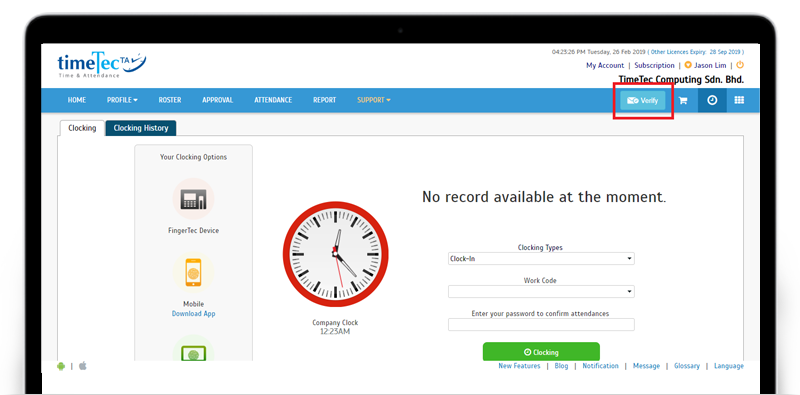Image resolution: width=800 pixels, height=395 pixels.
Task: Click TimeTec Computing Sdn. Bhd. company name
Action: pyautogui.click(x=681, y=80)
